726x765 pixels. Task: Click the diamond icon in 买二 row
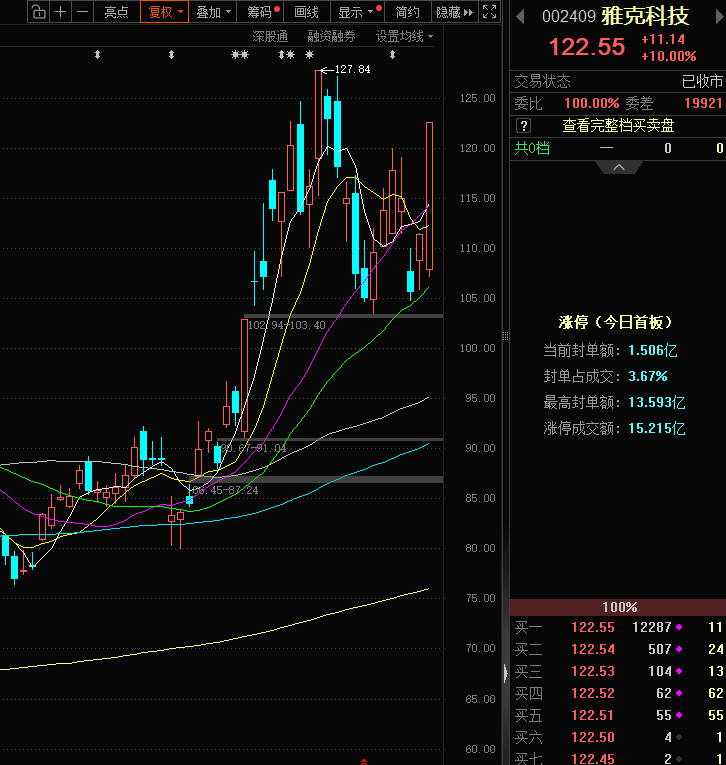679,649
